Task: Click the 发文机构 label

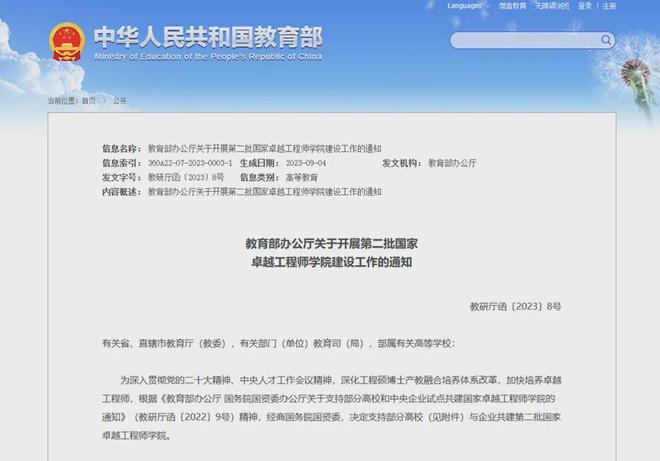Action: tap(402, 163)
